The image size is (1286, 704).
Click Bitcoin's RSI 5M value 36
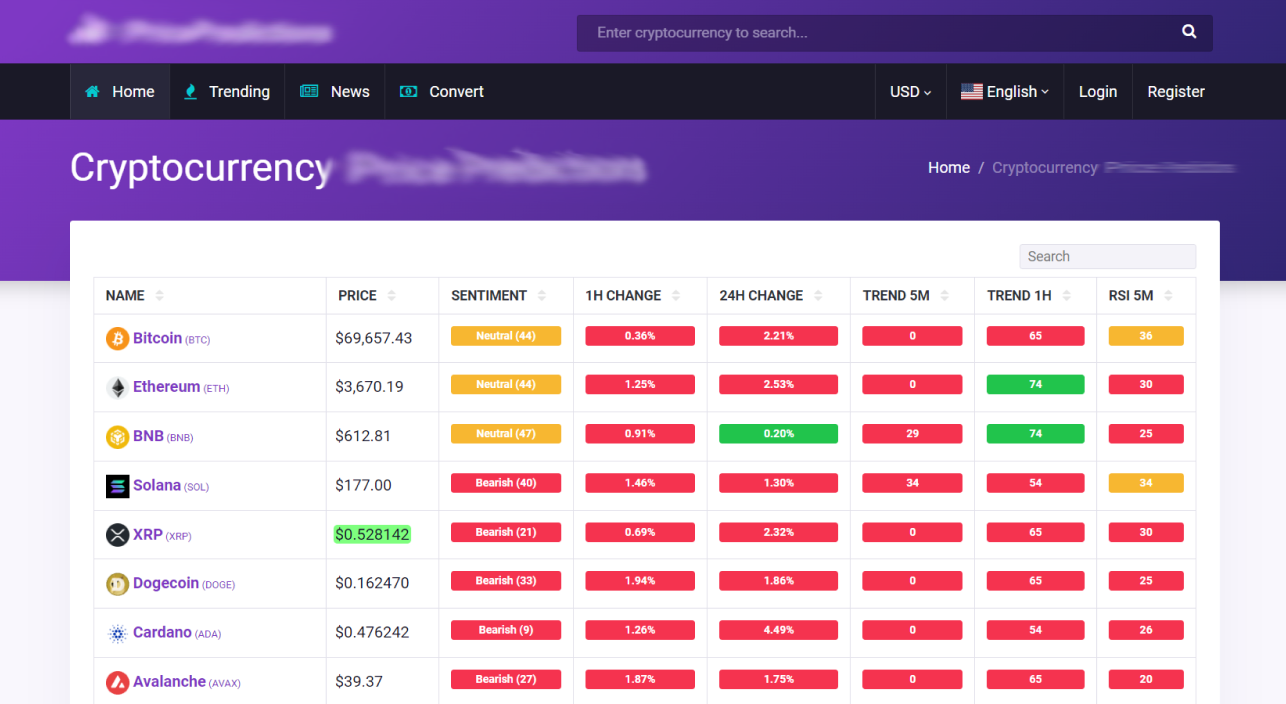coord(1146,336)
